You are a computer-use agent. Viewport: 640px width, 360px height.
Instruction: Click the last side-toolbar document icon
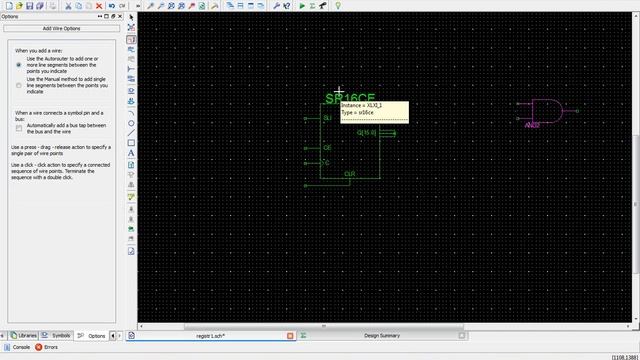131,251
